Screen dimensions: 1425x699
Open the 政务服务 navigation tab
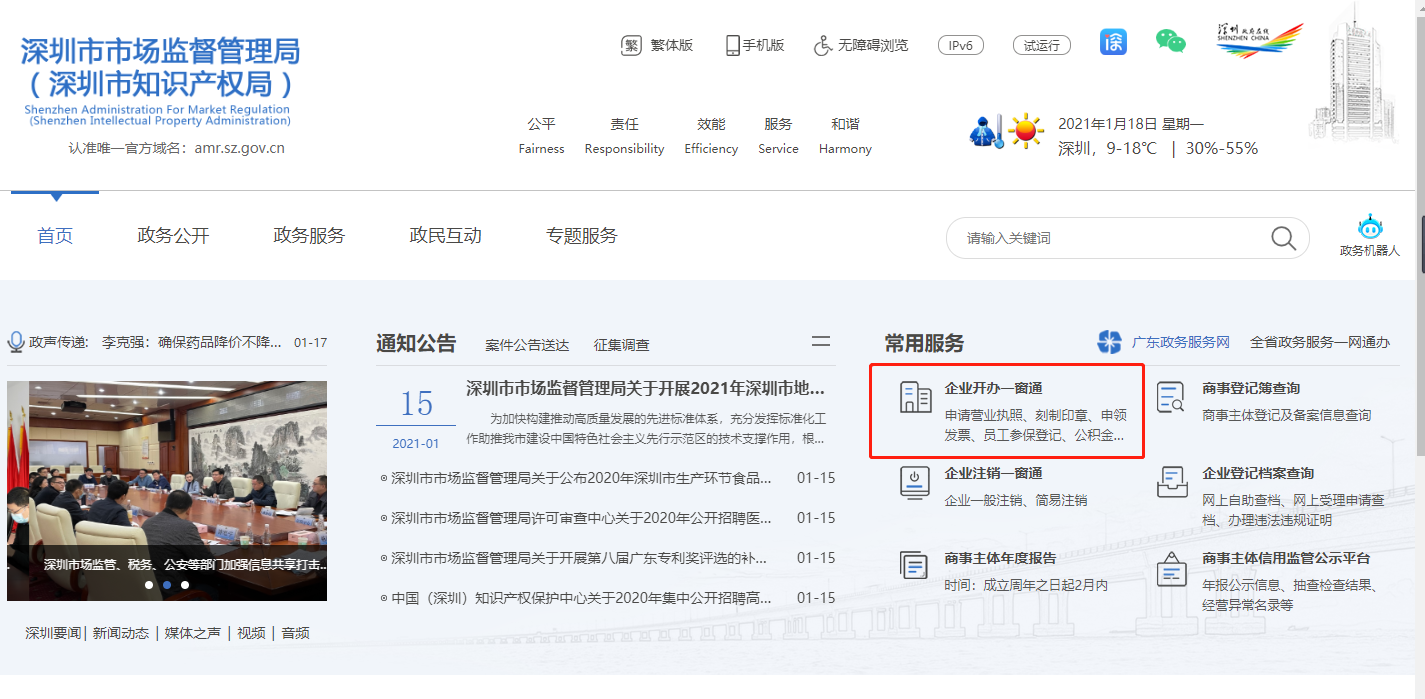(309, 236)
